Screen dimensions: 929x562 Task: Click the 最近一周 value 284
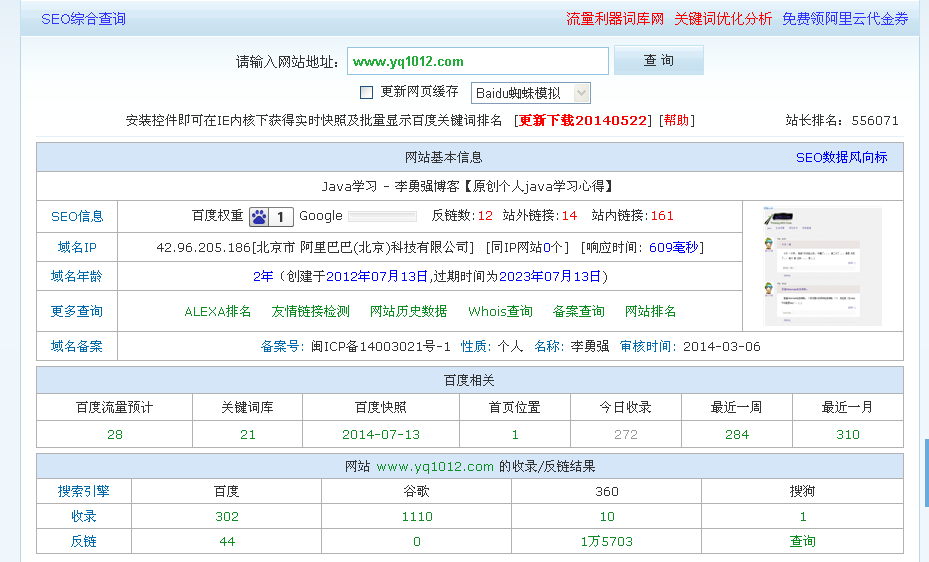(737, 435)
